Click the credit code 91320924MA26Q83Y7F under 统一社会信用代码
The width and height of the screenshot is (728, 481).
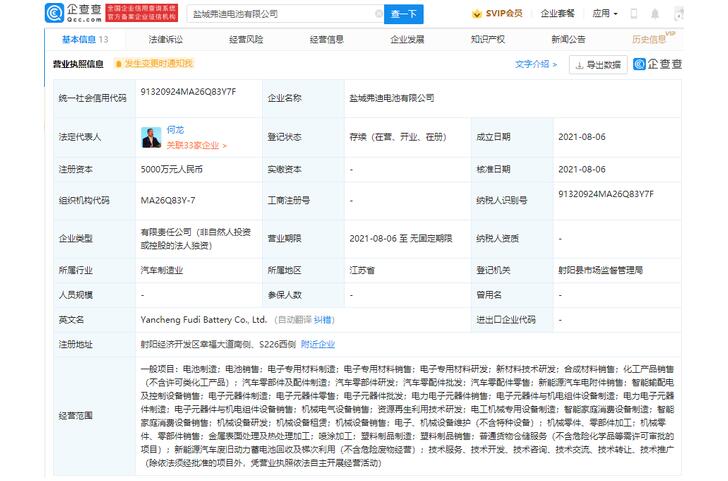(x=188, y=91)
